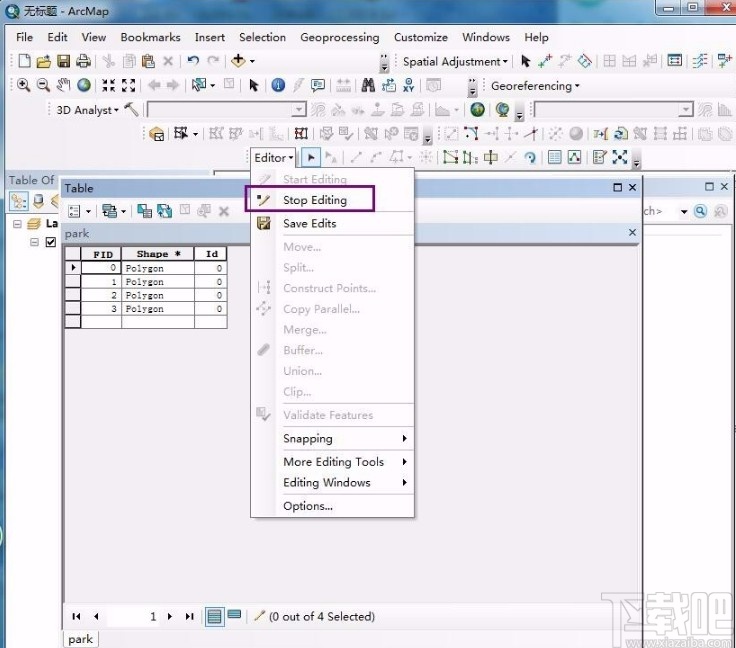Go to the first record button
Screen dimensions: 736x648
pos(76,616)
